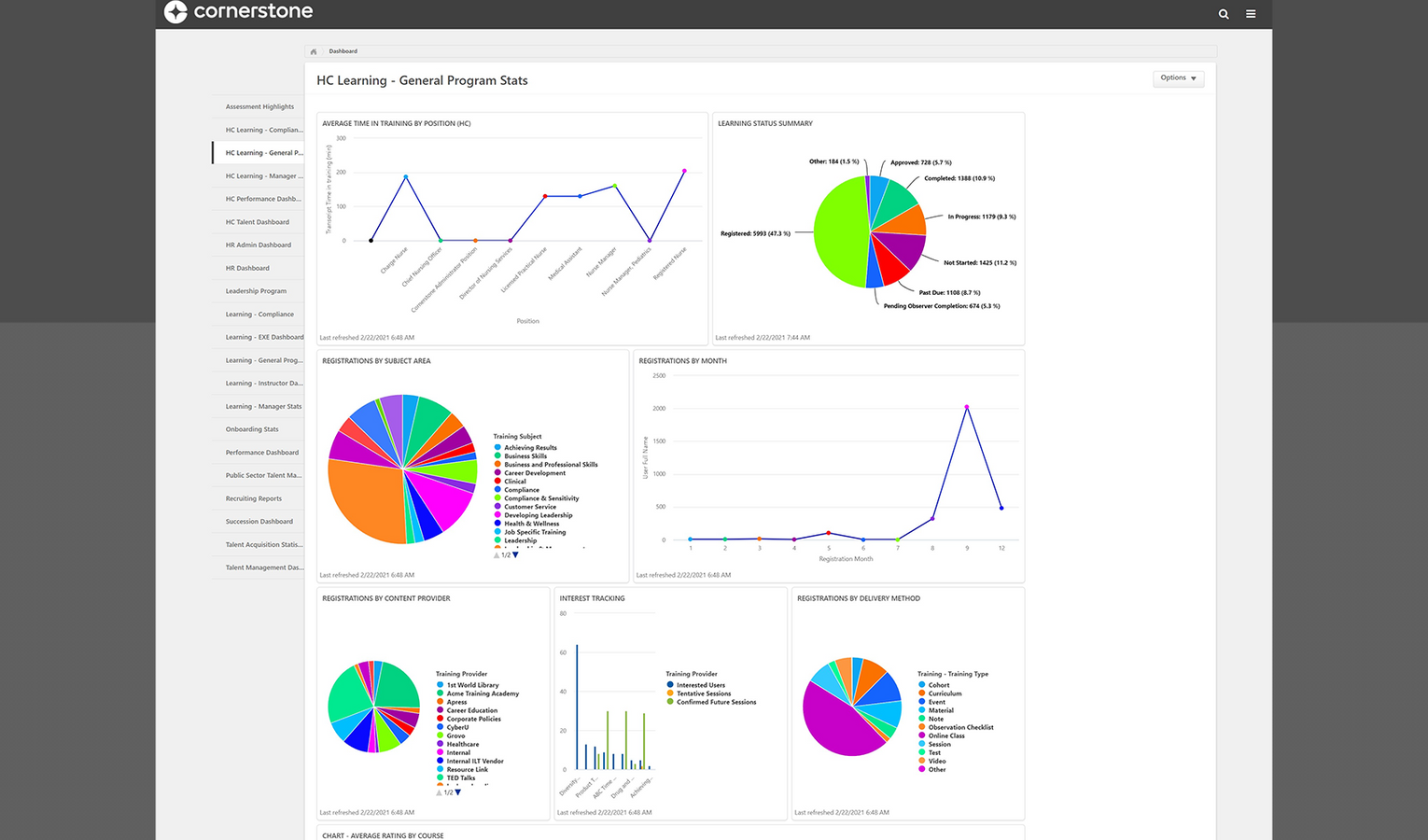This screenshot has height=840, width=1428.
Task: Click the Healthcare color swatch in legend
Action: click(x=440, y=744)
